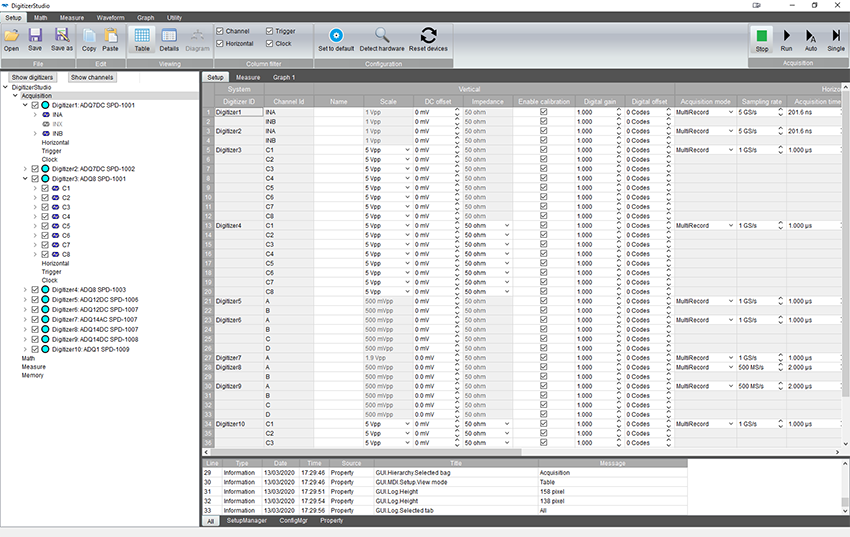Expand the Digitizer2 tree node
Viewport: 850px width, 537px height.
pyautogui.click(x=25, y=169)
